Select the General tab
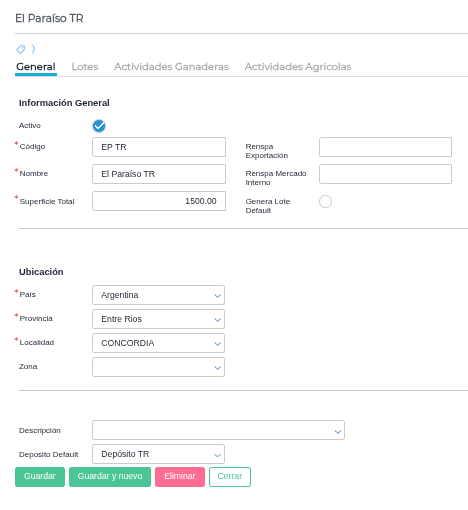Viewport: 468px width, 510px height. 36,67
